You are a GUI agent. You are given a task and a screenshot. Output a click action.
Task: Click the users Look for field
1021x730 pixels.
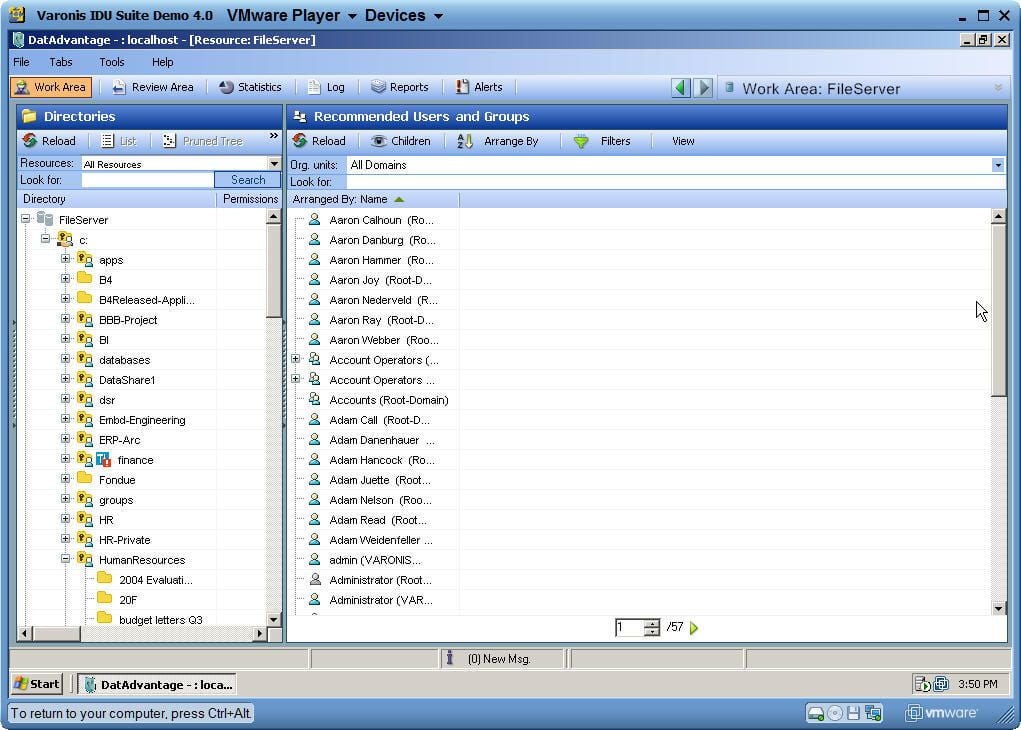[675, 182]
